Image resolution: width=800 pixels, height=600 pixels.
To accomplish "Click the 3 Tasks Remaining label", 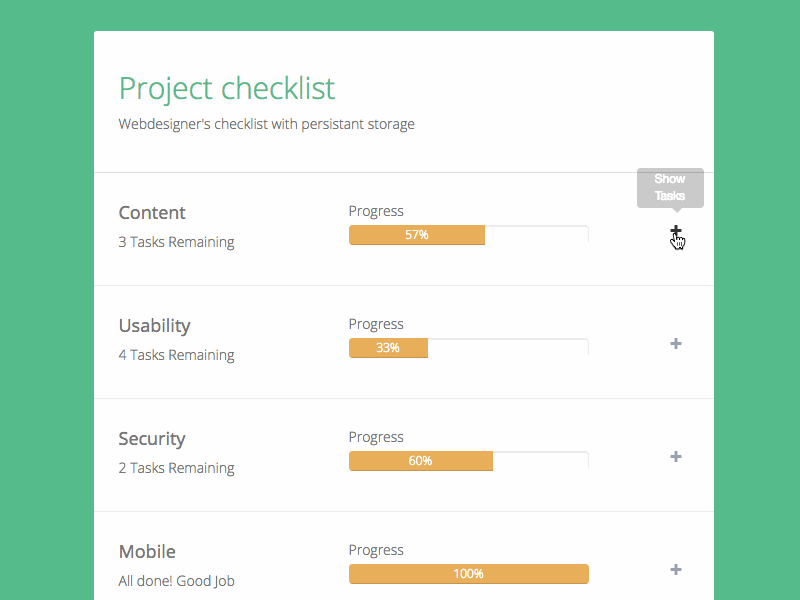I will tap(176, 242).
